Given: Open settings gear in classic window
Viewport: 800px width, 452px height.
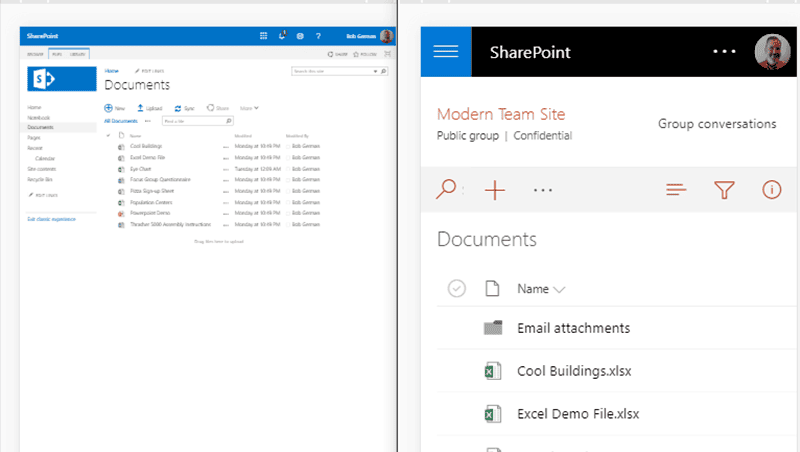Looking at the screenshot, I should pos(300,36).
